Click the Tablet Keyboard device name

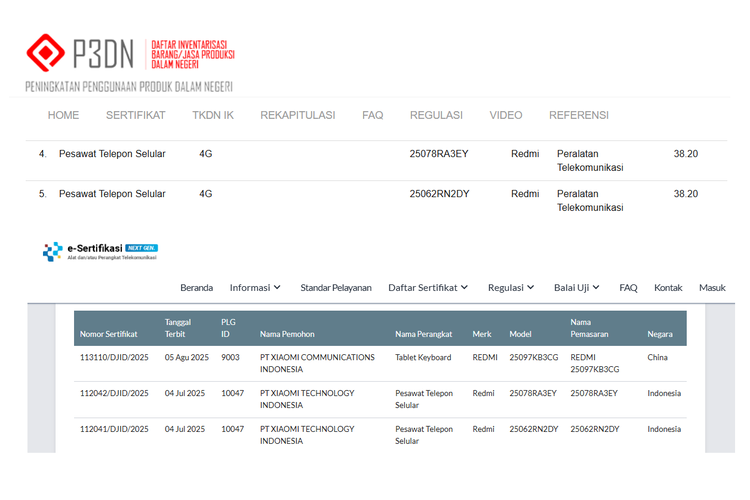tap(423, 357)
